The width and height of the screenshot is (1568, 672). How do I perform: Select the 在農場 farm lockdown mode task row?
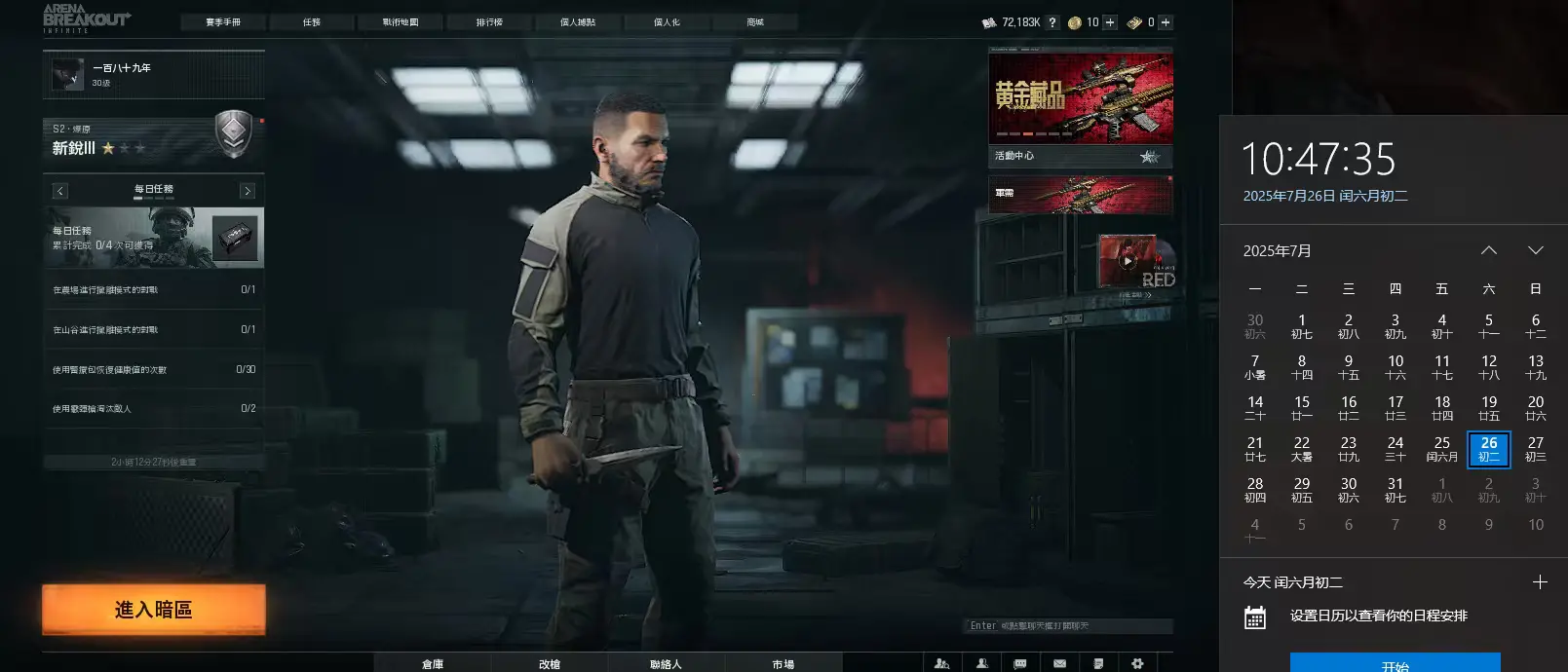[x=154, y=289]
